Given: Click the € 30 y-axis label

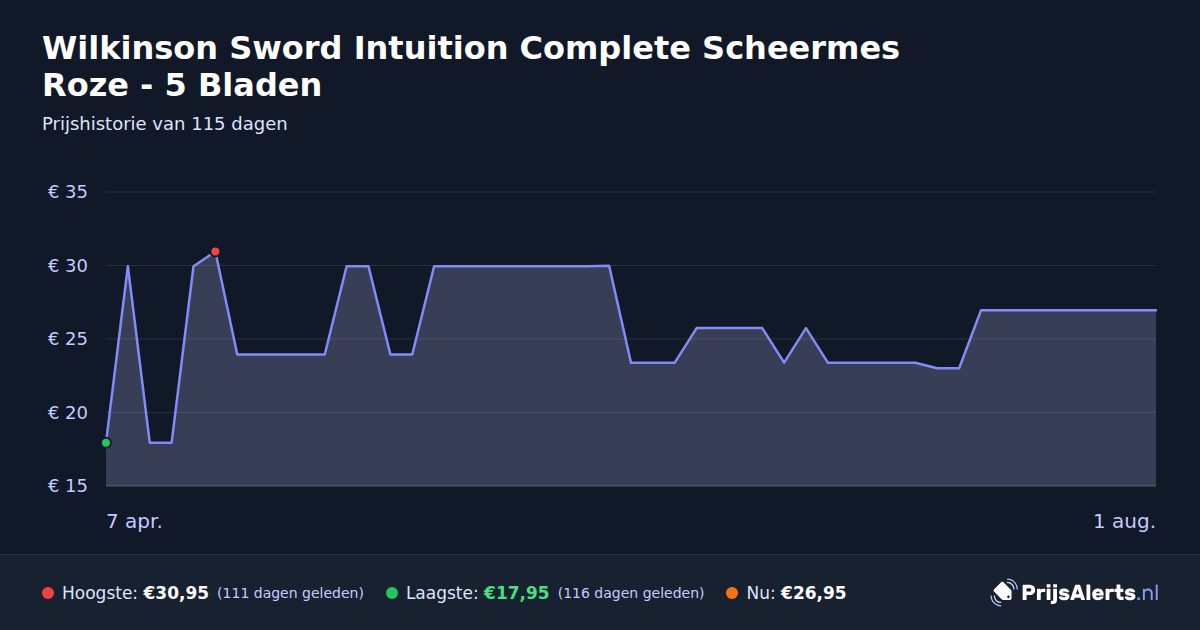Looking at the screenshot, I should click(68, 266).
